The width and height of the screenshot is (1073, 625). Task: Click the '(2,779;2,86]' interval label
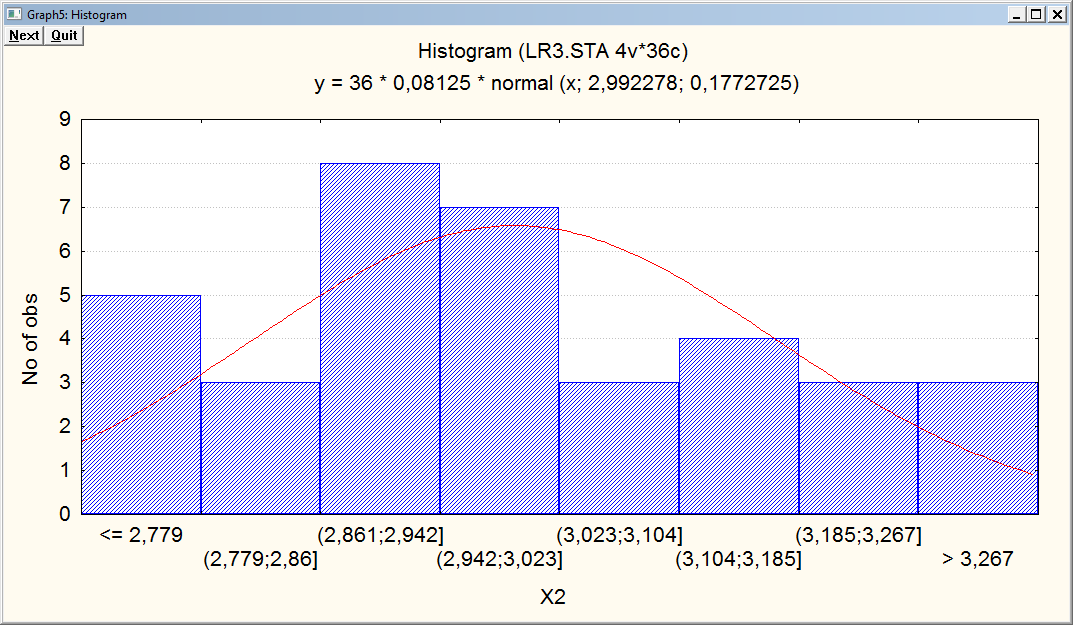(x=261, y=559)
